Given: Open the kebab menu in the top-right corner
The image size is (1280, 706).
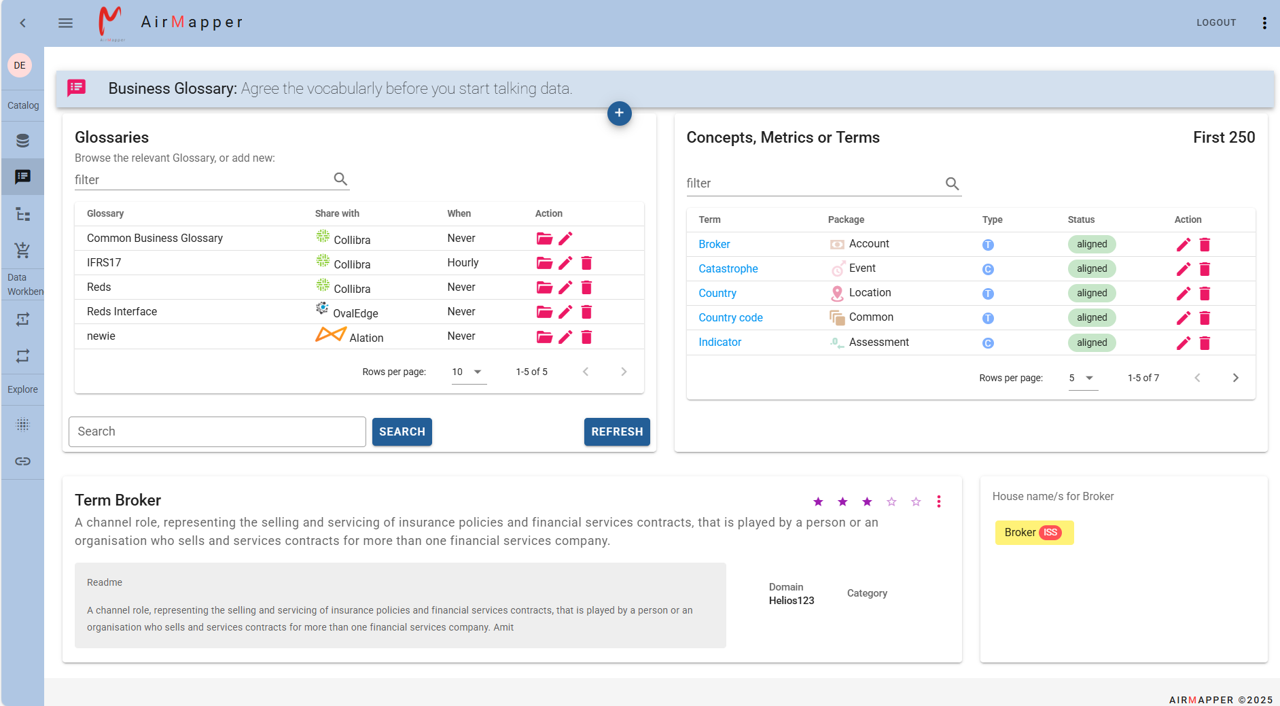Looking at the screenshot, I should pyautogui.click(x=1264, y=22).
